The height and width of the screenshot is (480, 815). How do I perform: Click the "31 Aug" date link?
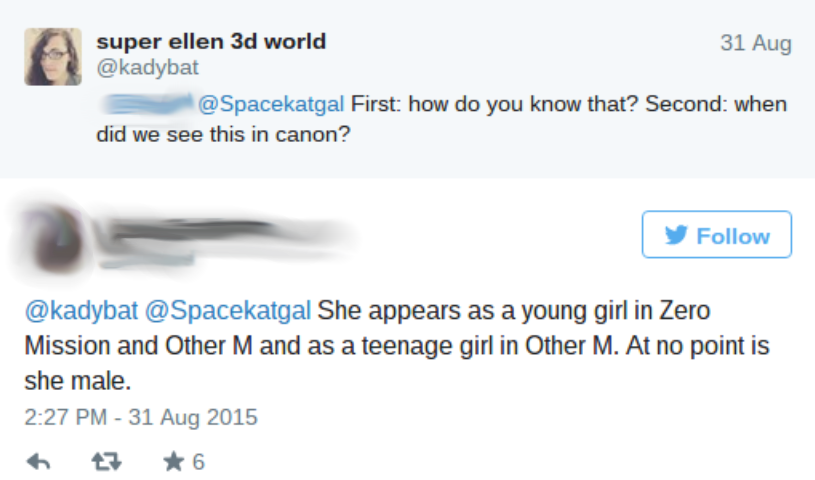click(x=755, y=43)
